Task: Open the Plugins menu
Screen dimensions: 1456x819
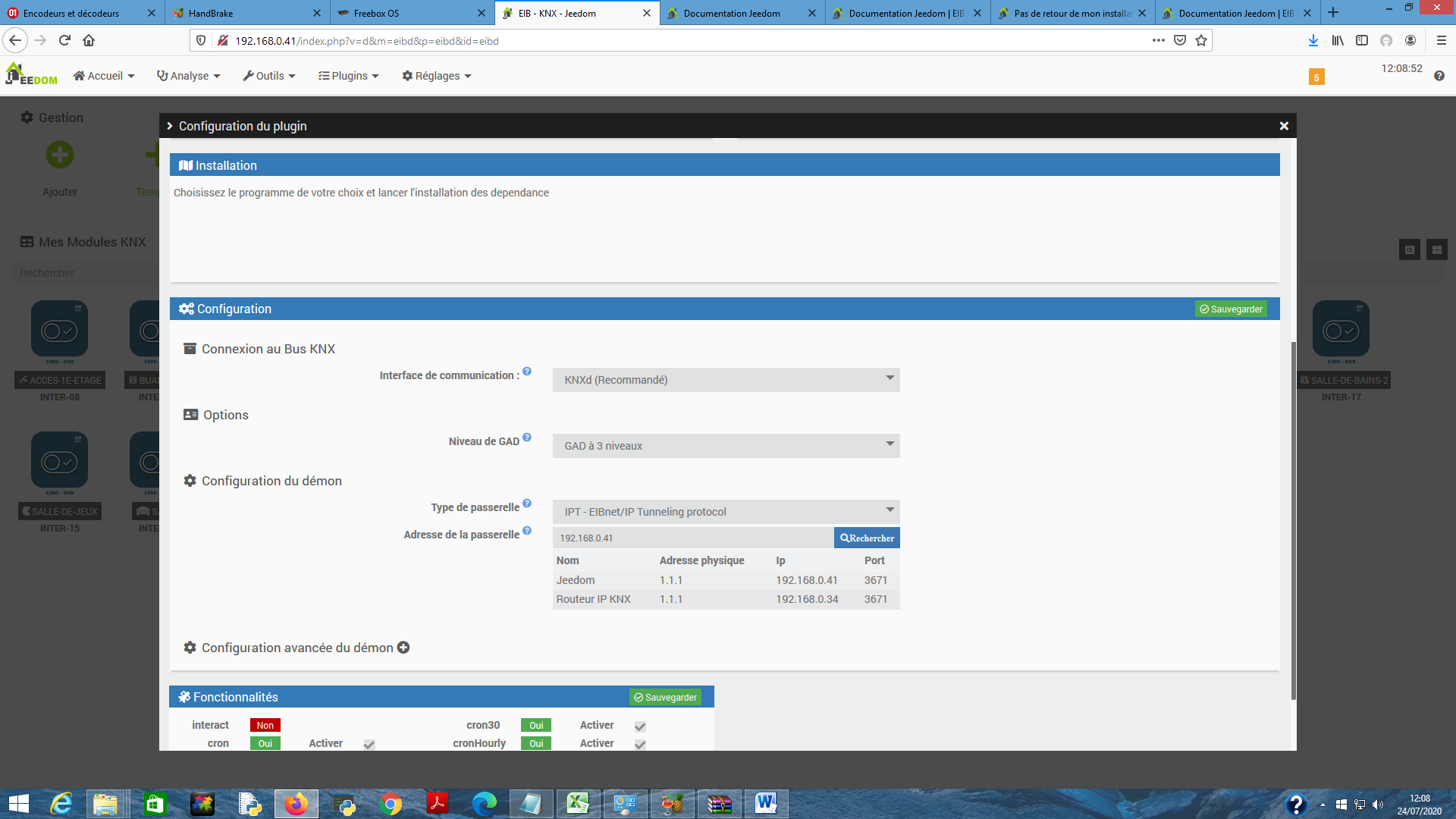Action: (x=348, y=76)
